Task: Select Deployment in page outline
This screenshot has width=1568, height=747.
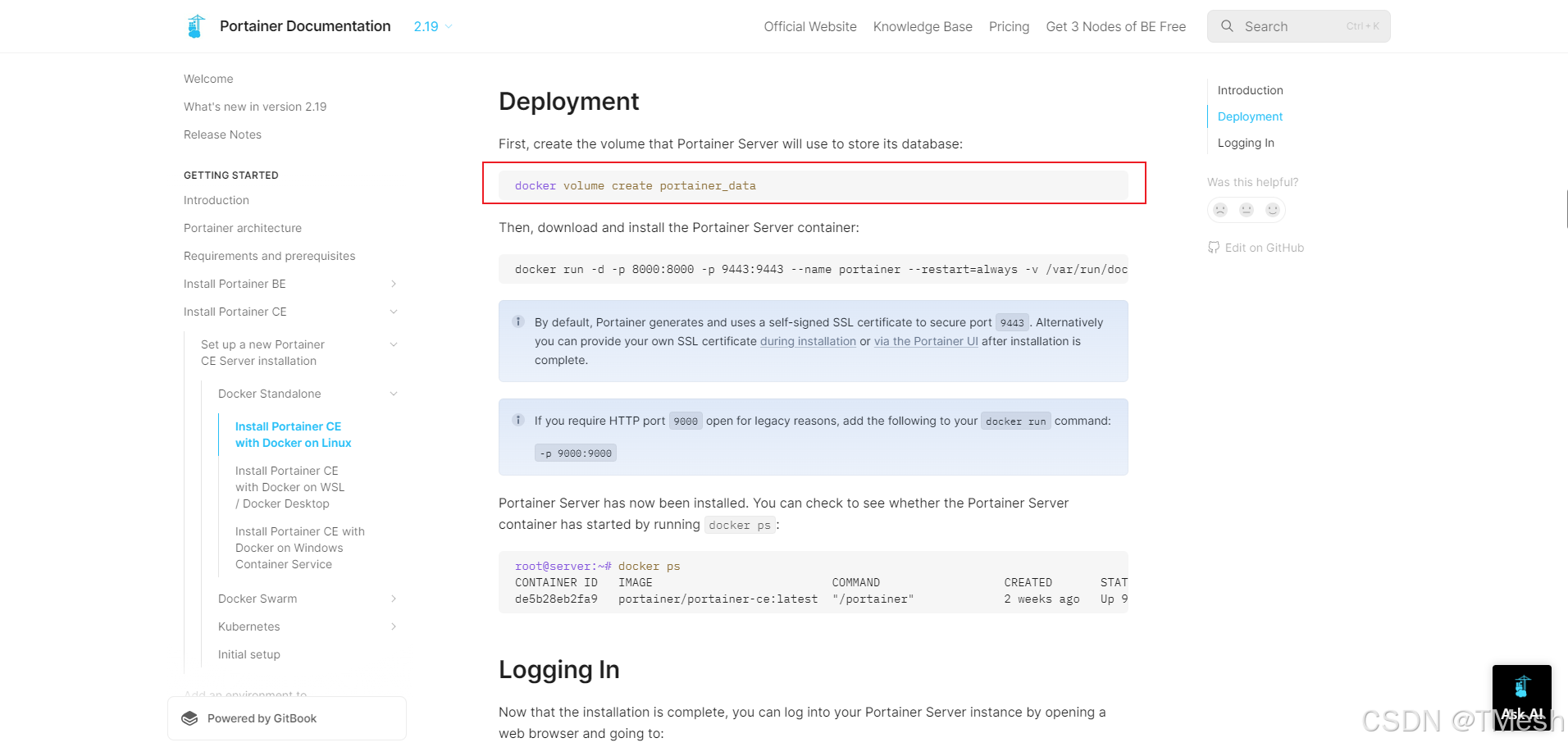Action: [x=1250, y=116]
